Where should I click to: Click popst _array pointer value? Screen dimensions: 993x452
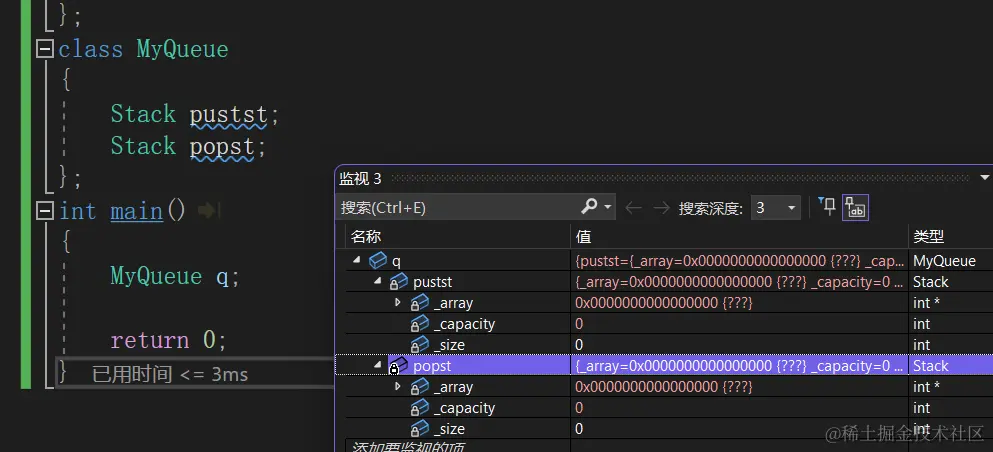(x=664, y=386)
